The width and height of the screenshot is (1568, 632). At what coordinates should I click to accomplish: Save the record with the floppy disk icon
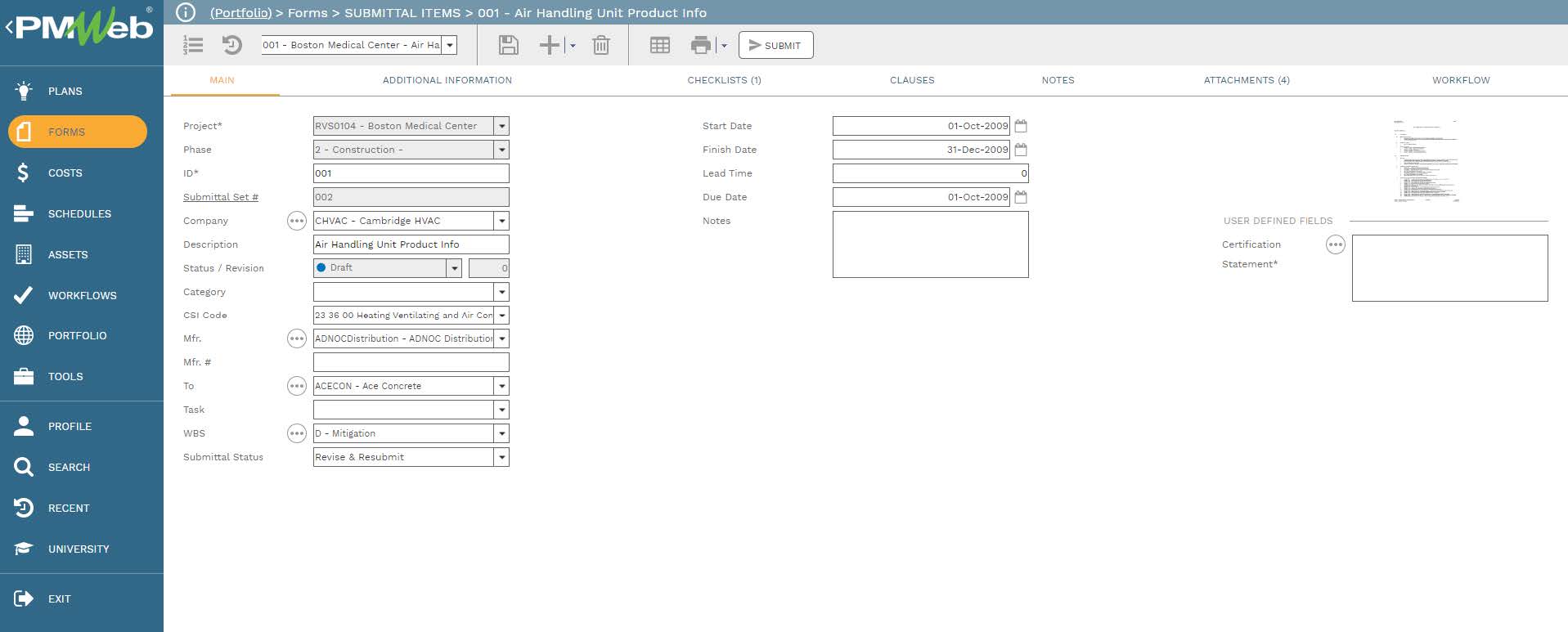point(509,45)
